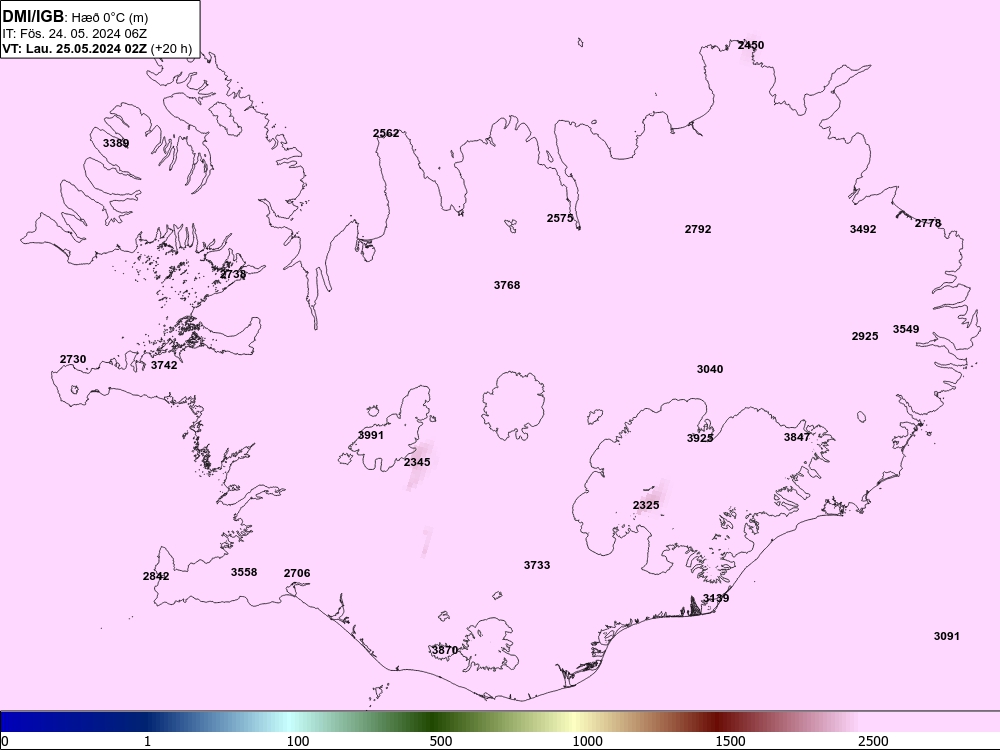Click the DMI/IGB title text

[x=33, y=16]
